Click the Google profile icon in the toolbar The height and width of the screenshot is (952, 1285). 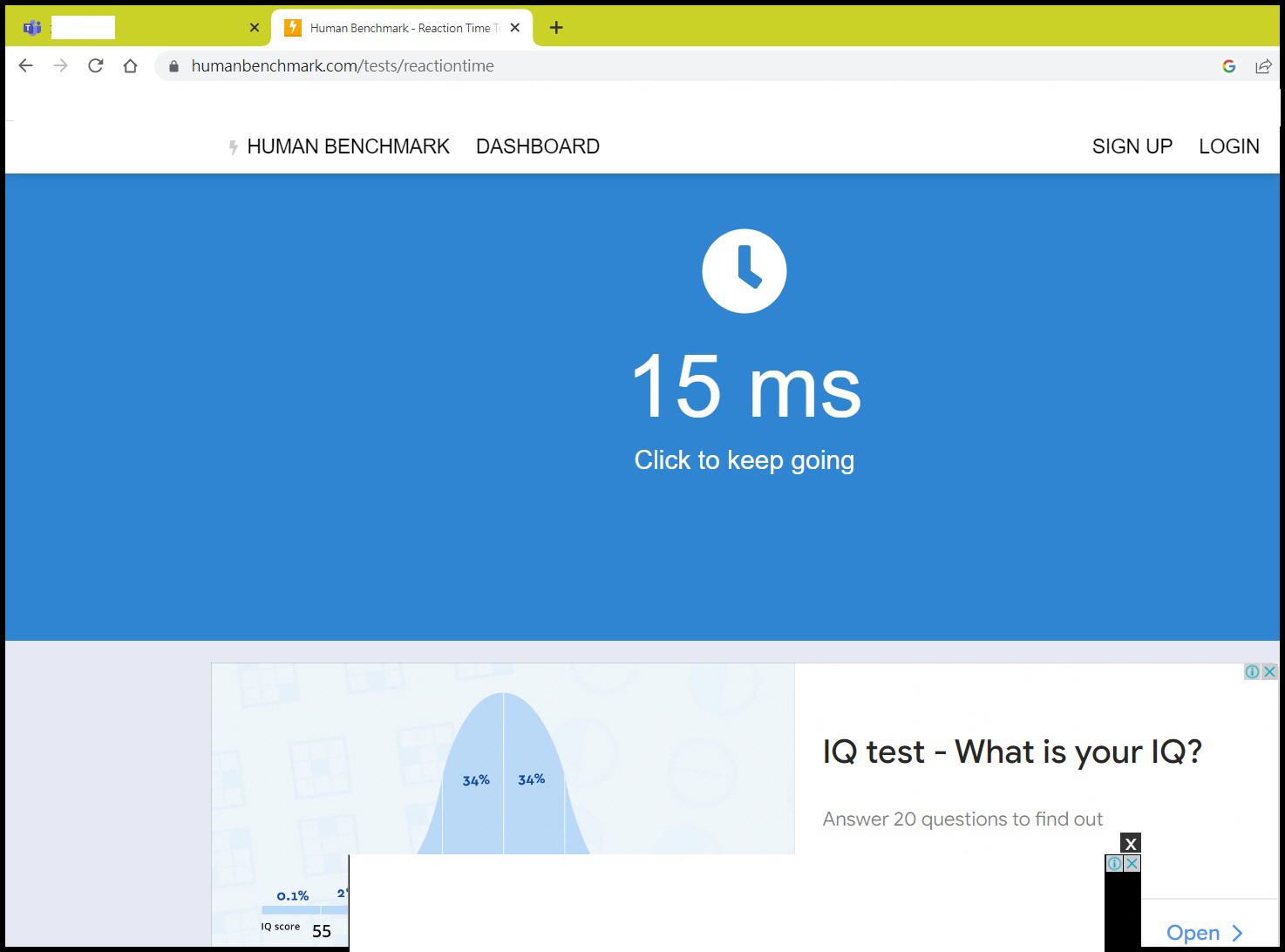click(x=1228, y=65)
